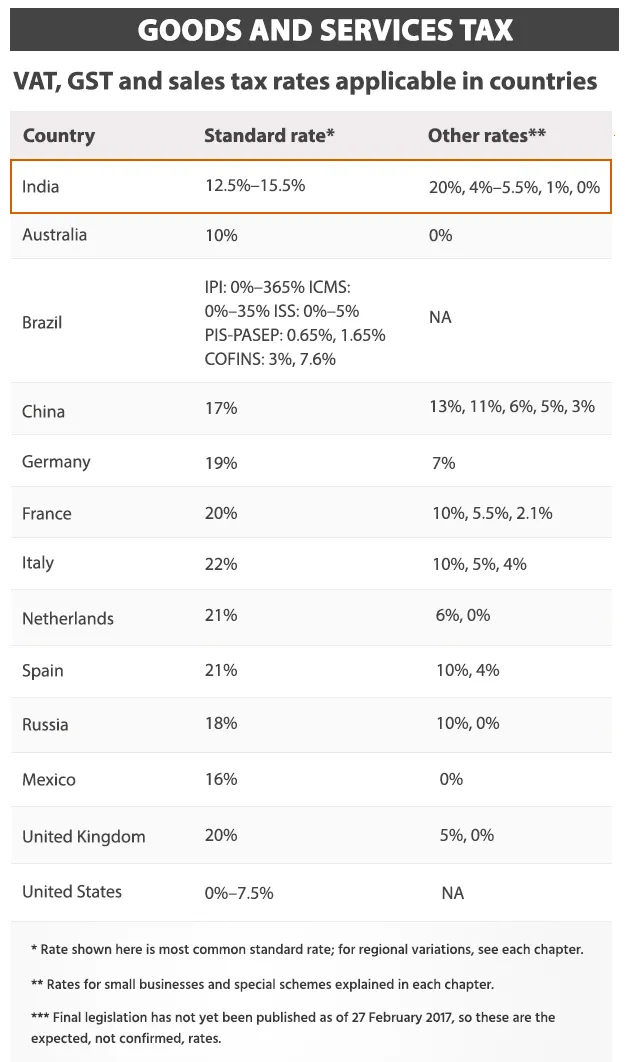Click the Russia country cell

tap(45, 725)
